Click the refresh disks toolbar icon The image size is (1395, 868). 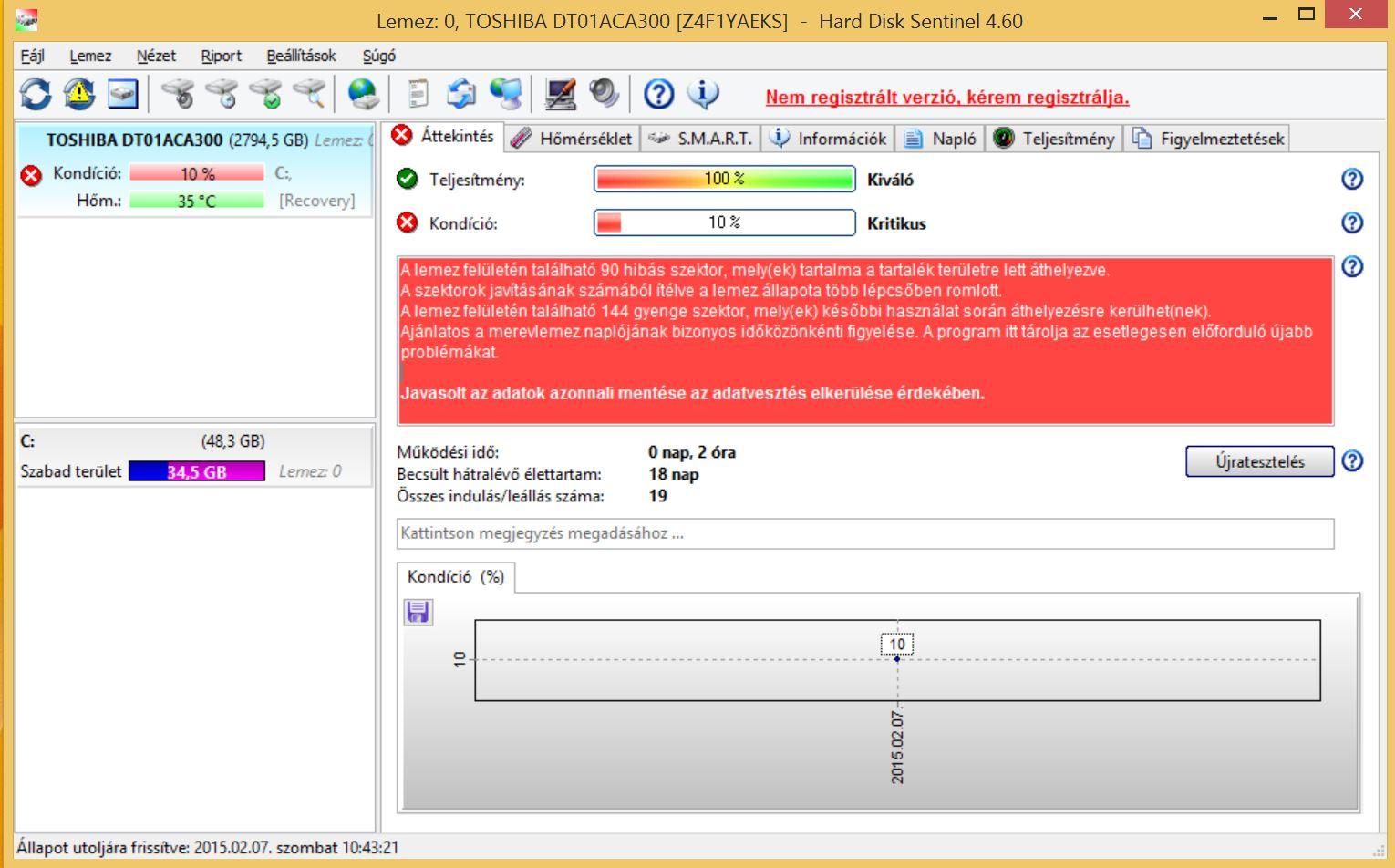pyautogui.click(x=36, y=93)
